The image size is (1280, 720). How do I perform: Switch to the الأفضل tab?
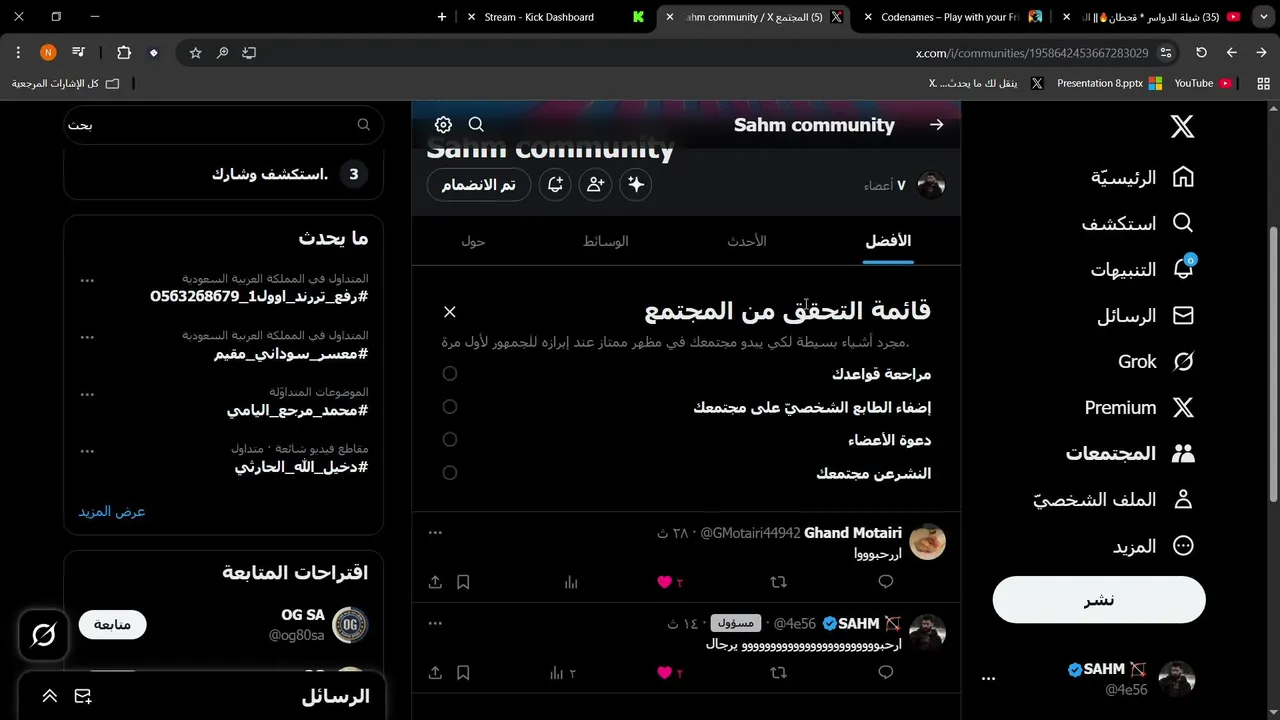[888, 241]
